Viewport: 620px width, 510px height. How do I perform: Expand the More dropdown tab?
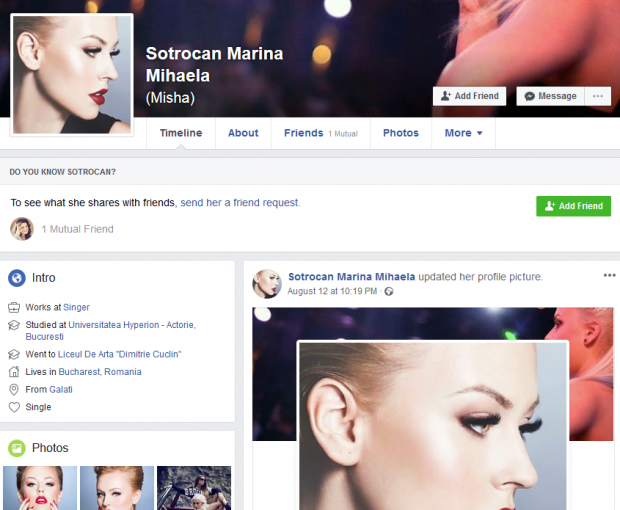(x=463, y=133)
